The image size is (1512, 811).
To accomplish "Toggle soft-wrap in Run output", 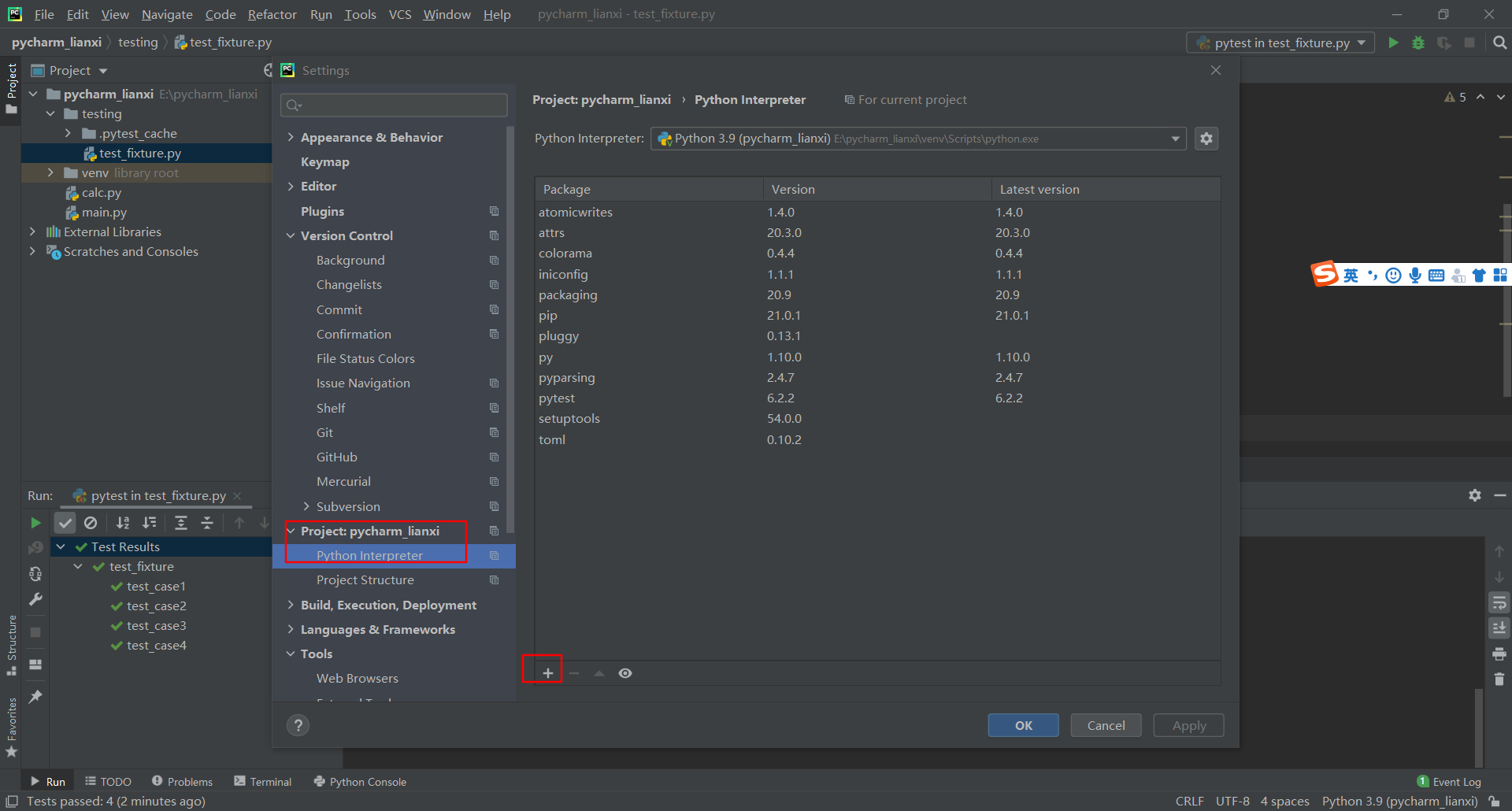I will pos(1499,603).
